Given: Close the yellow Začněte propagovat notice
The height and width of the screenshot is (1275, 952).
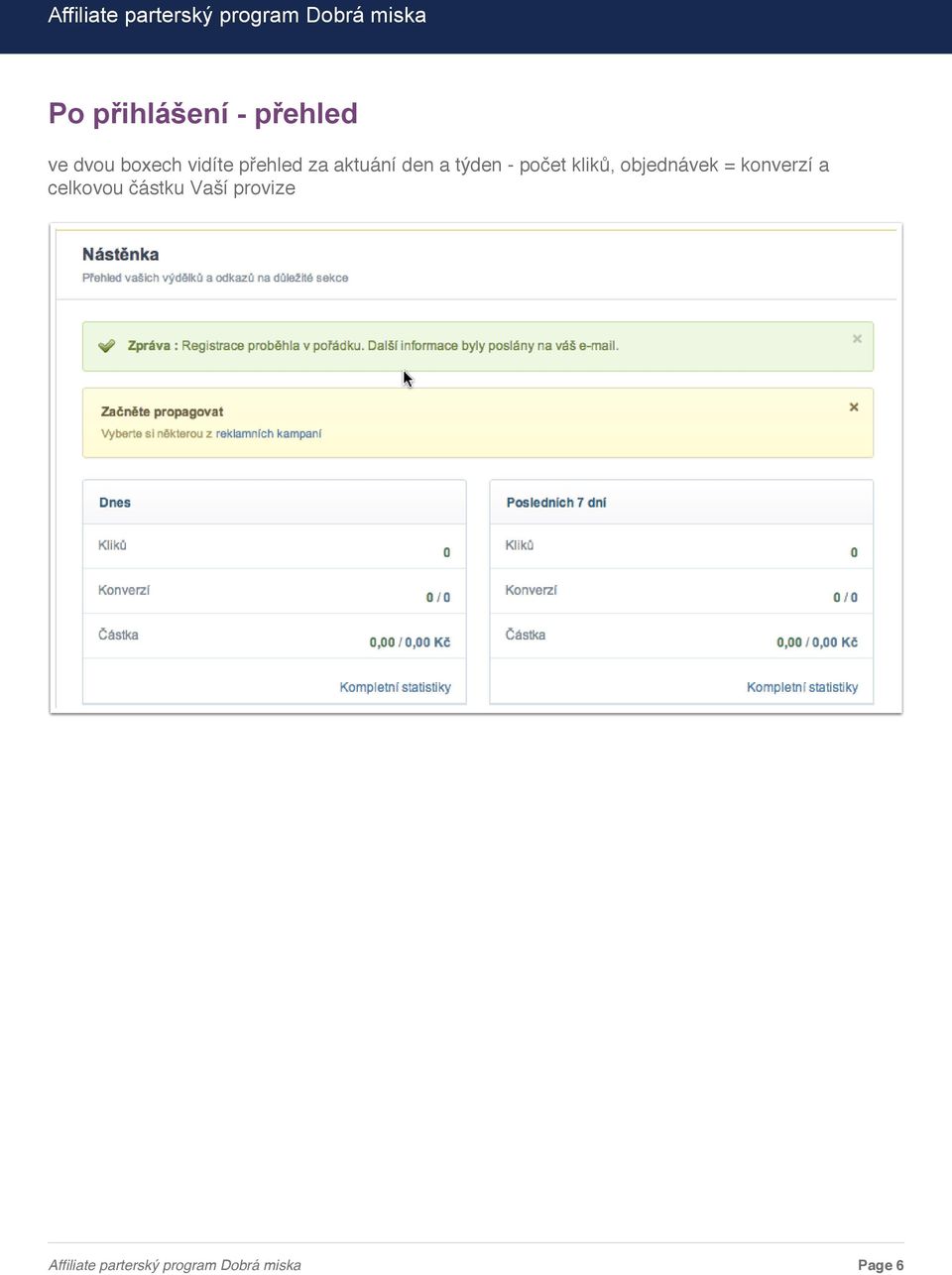Looking at the screenshot, I should click(x=854, y=407).
